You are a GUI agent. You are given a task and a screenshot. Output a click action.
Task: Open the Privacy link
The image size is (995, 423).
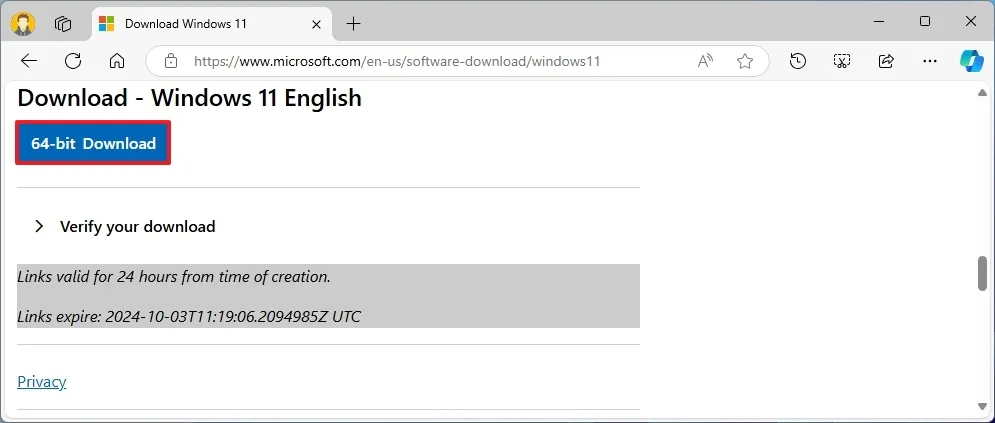coord(42,381)
